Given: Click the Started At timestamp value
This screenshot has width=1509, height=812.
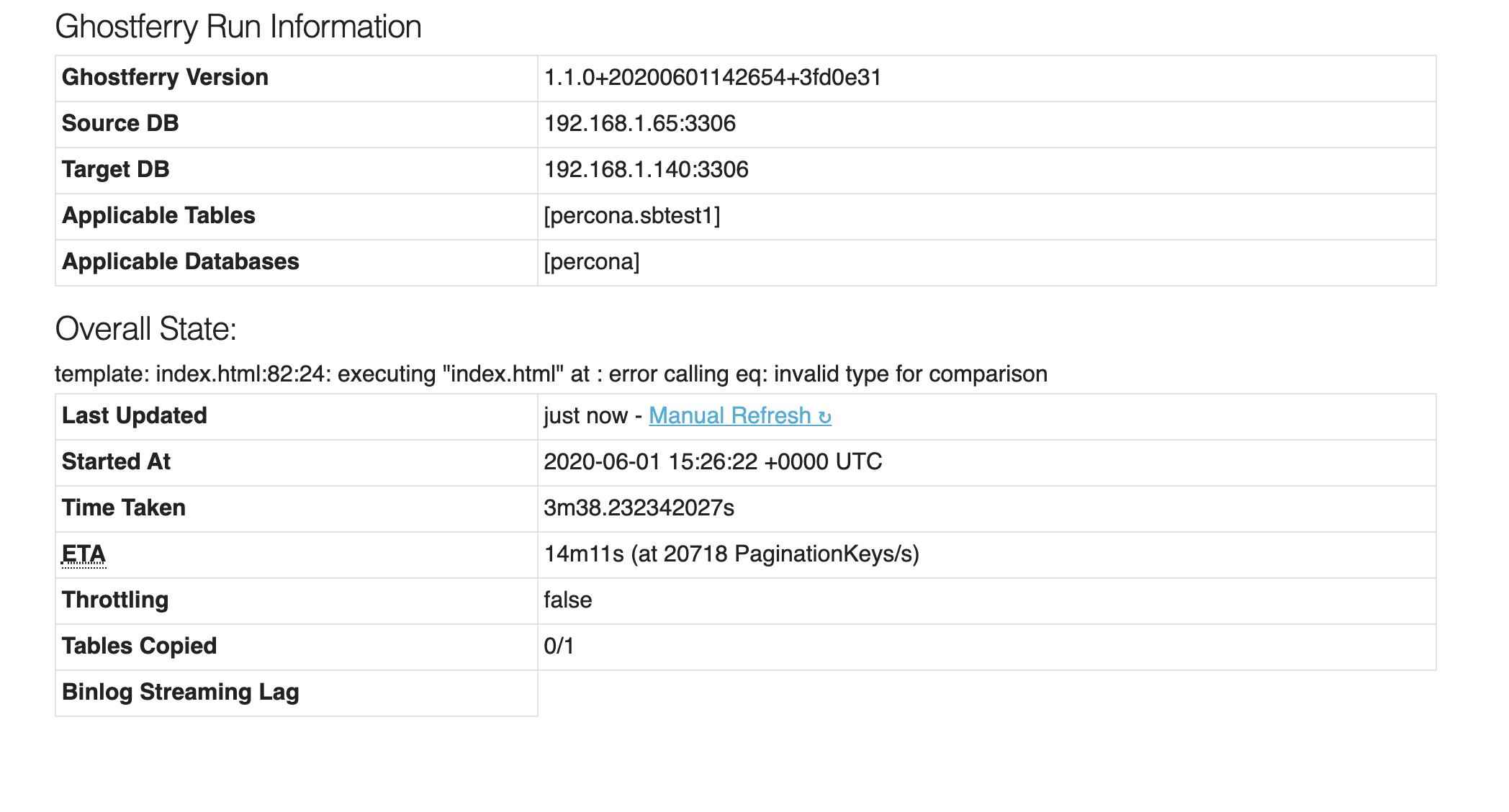Looking at the screenshot, I should [713, 461].
